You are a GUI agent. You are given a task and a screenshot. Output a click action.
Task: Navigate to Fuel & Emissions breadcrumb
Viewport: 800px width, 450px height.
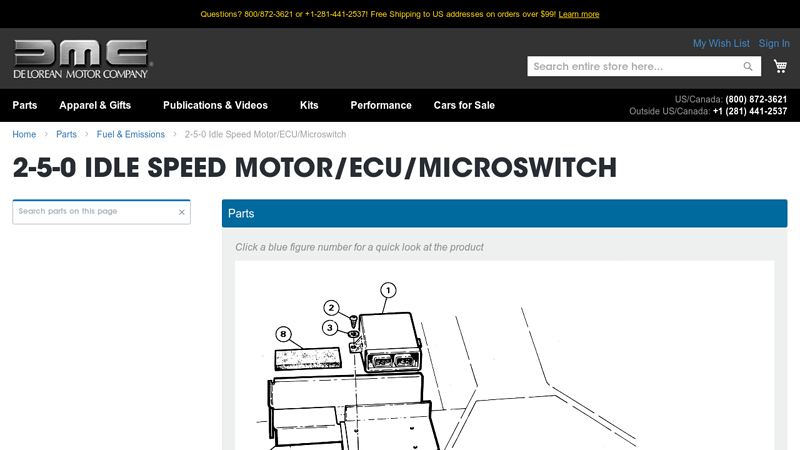click(131, 134)
